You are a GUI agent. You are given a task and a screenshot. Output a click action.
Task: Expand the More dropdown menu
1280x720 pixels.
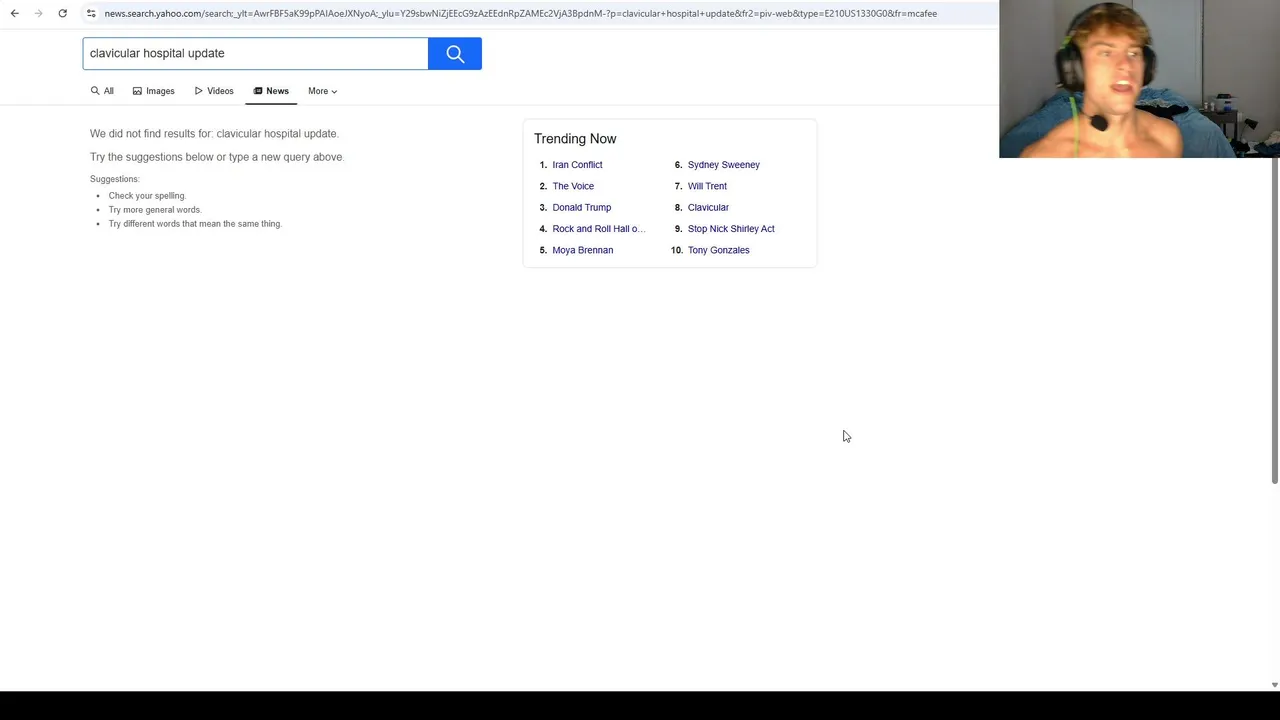(322, 91)
